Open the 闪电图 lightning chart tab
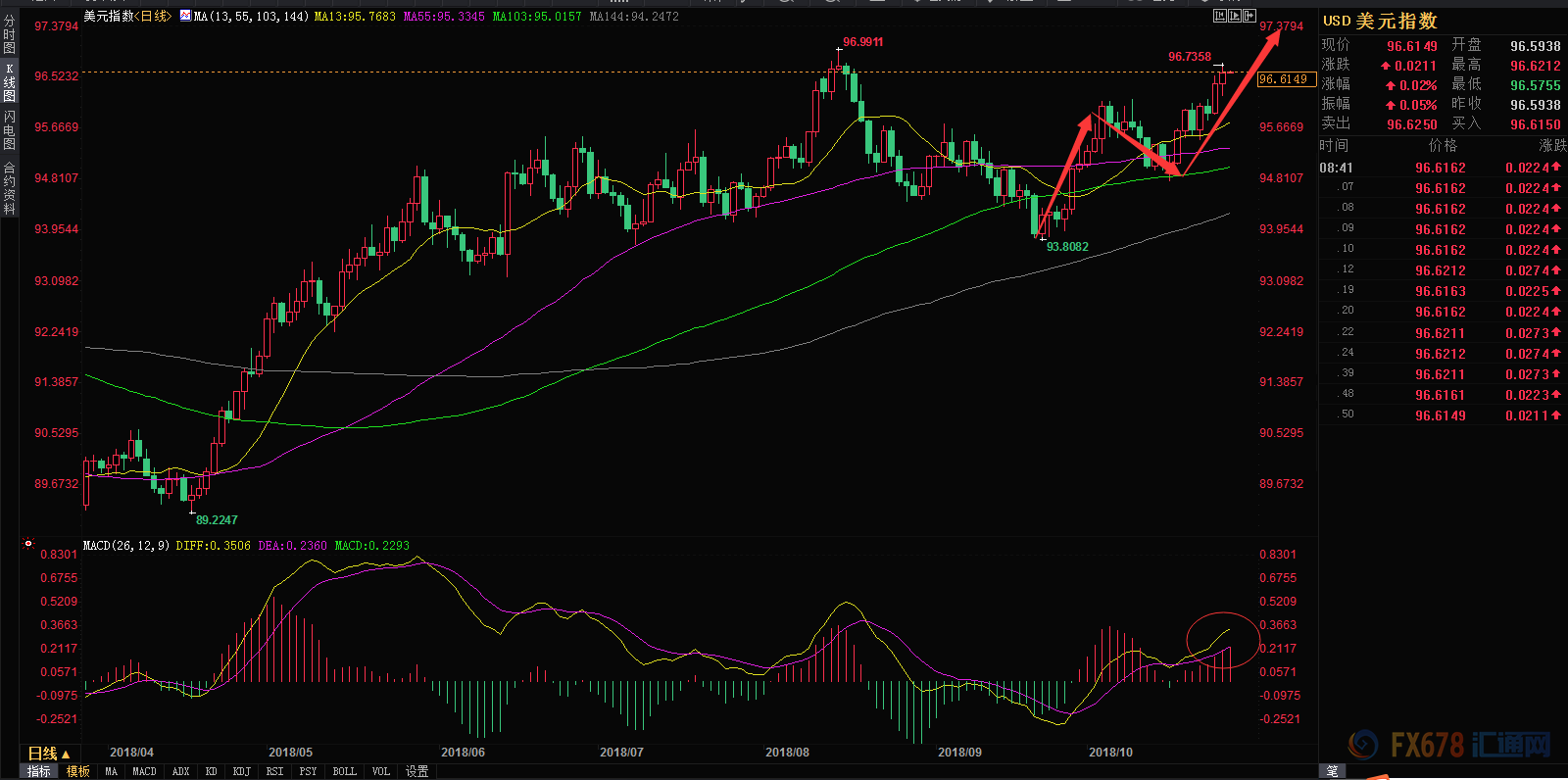The width and height of the screenshot is (1568, 780). (9, 130)
